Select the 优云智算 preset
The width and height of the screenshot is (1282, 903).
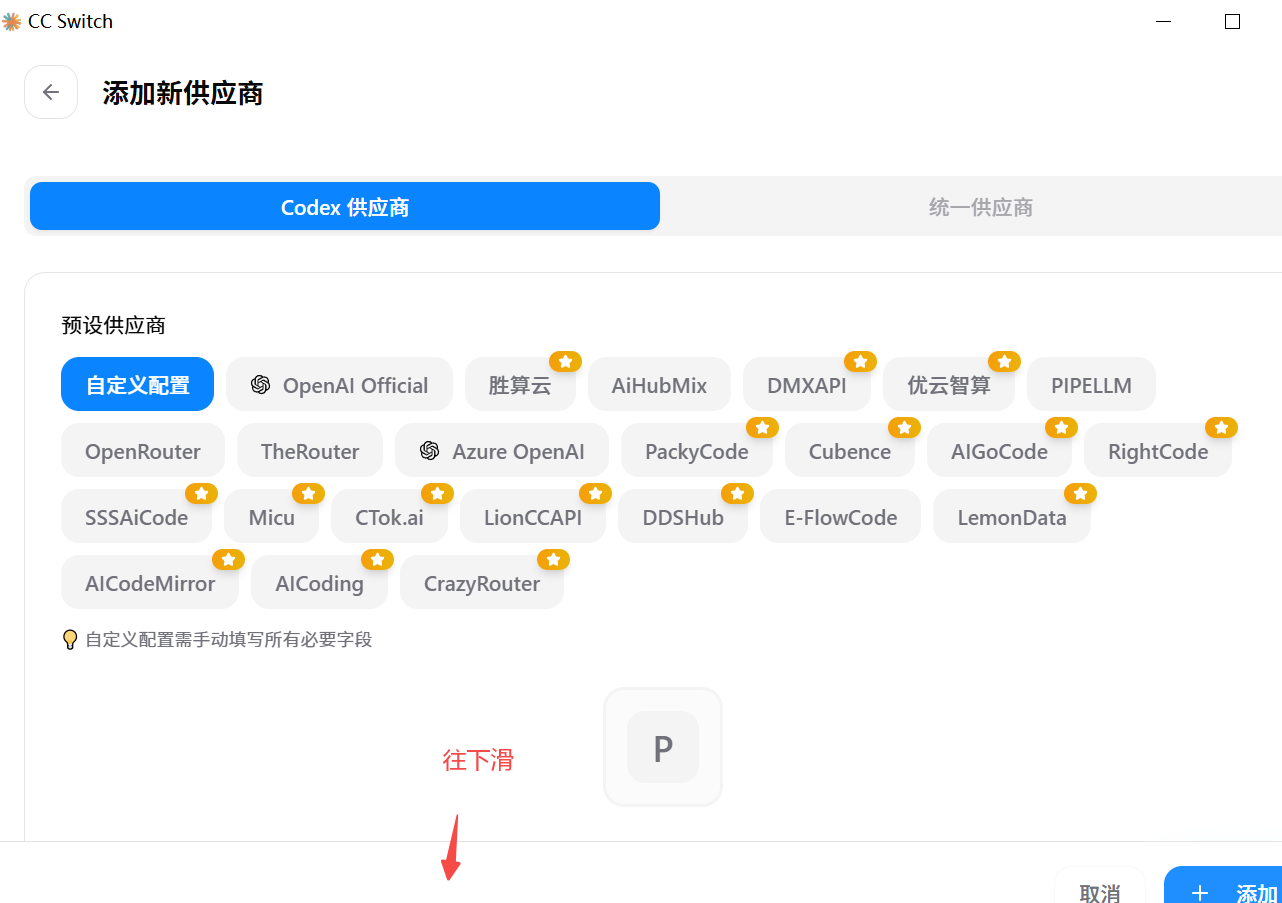click(949, 384)
